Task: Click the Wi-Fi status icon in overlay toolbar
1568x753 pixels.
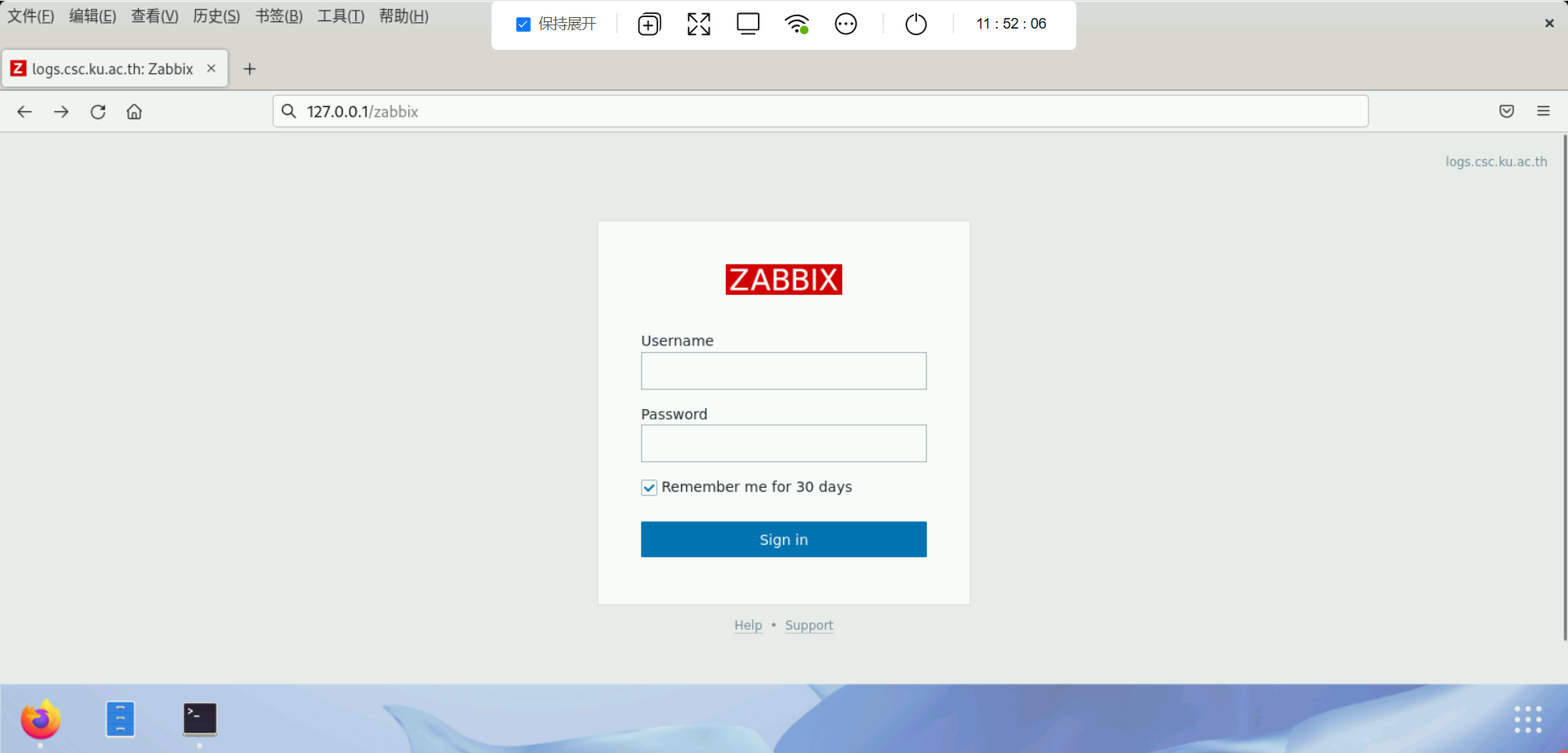Action: pyautogui.click(x=797, y=25)
